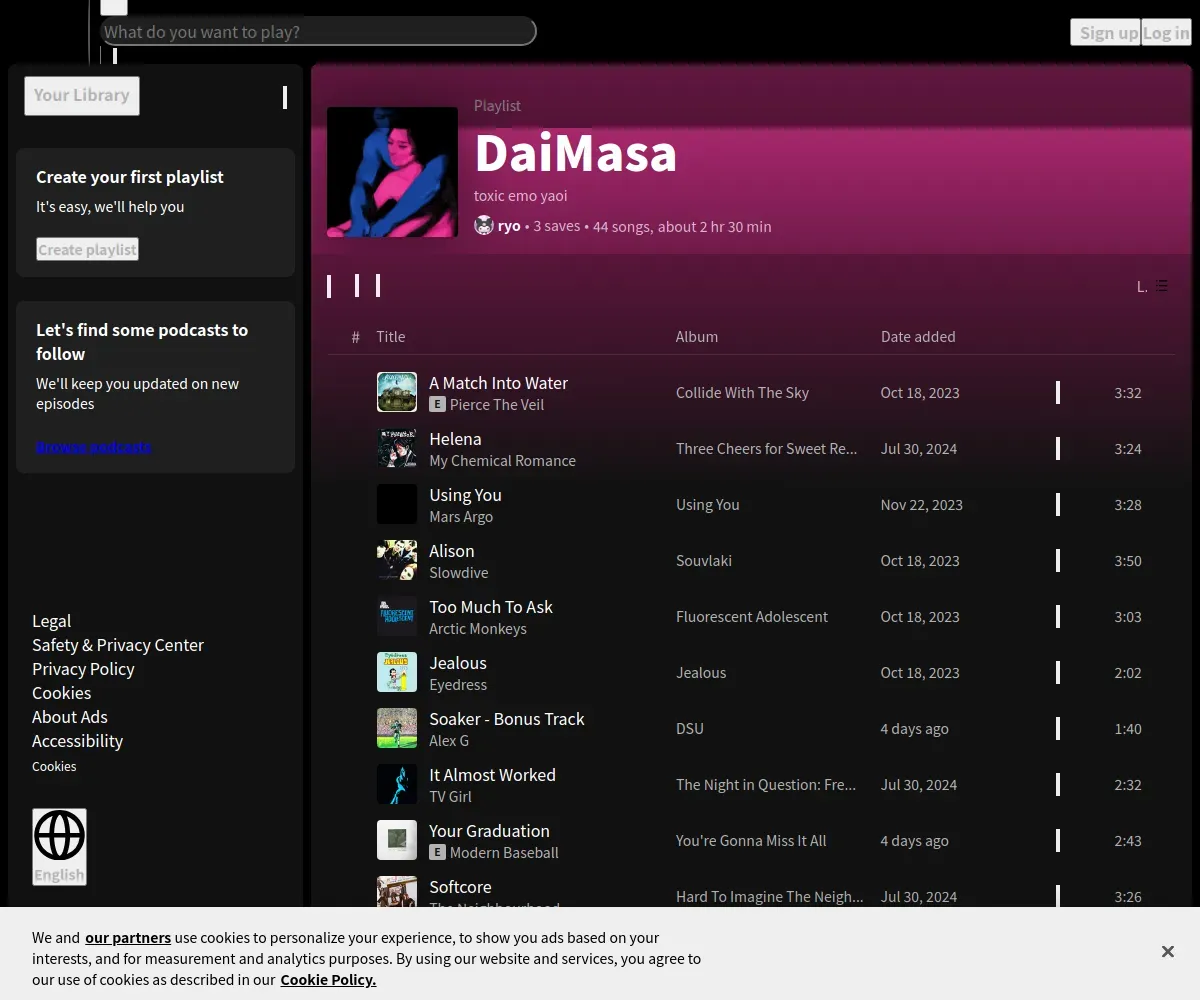Image resolution: width=1200 pixels, height=1000 pixels.
Task: Click the white bar button in Jealous row
Action: (x=1058, y=672)
